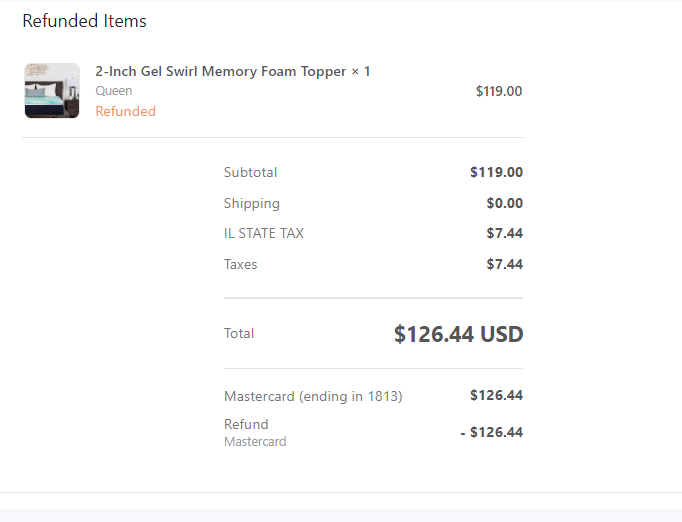Image resolution: width=682 pixels, height=522 pixels.
Task: Click the refund amount - $126.44
Action: (x=491, y=432)
